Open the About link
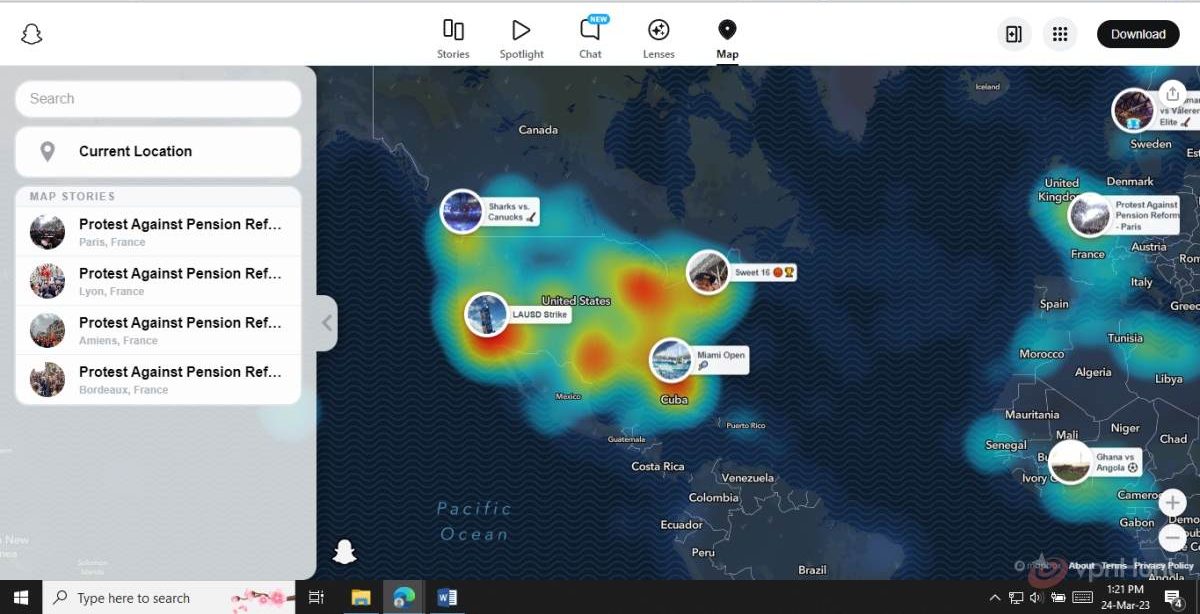Viewport: 1200px width, 614px height. (x=1081, y=566)
